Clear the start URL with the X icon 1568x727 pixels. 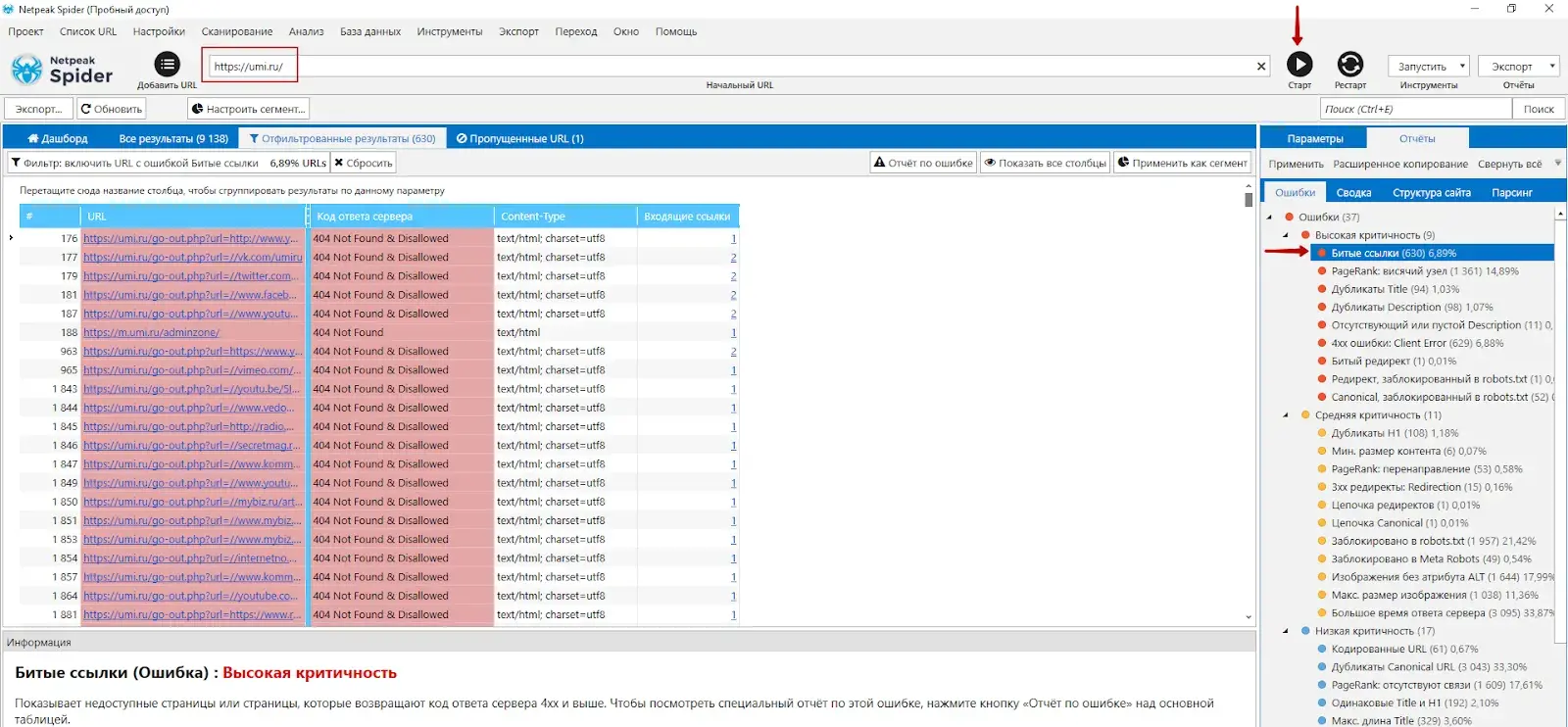(x=1261, y=67)
